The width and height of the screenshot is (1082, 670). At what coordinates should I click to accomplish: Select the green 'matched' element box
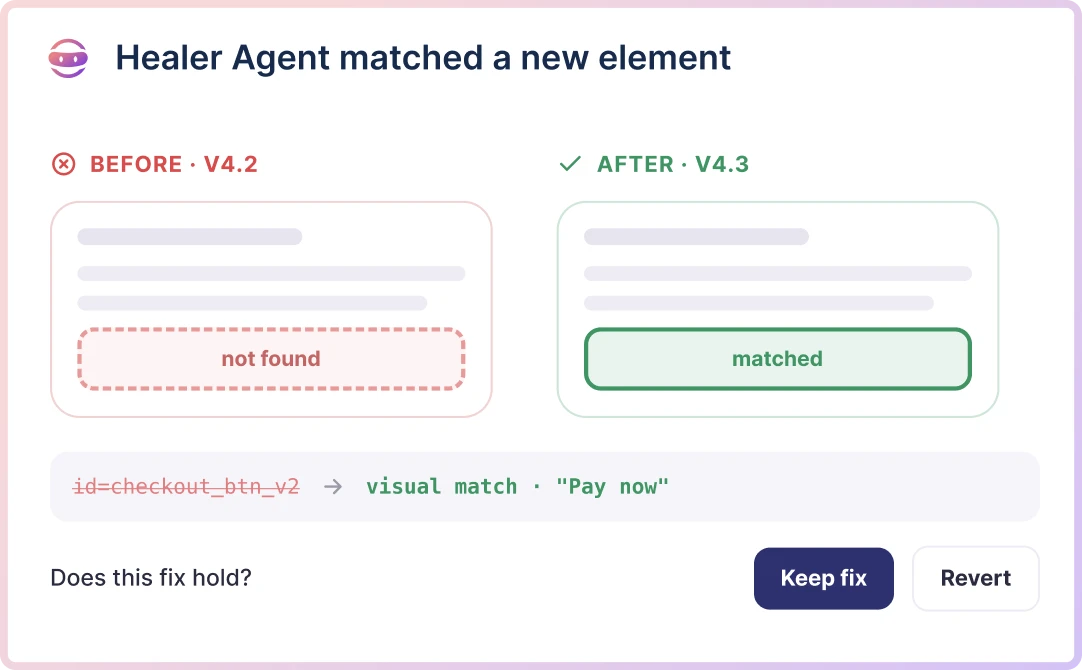tap(778, 359)
